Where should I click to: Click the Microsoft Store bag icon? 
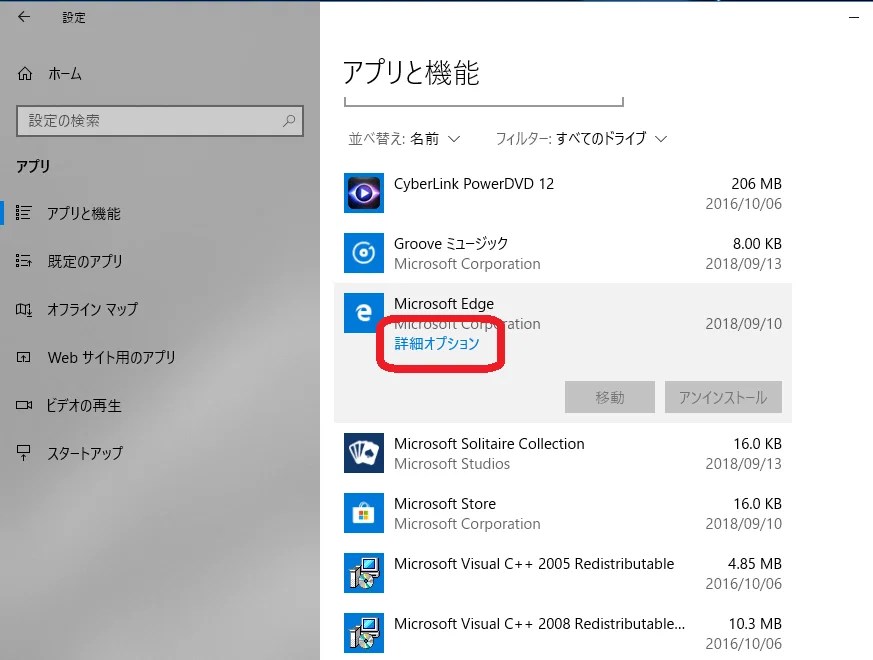[364, 513]
